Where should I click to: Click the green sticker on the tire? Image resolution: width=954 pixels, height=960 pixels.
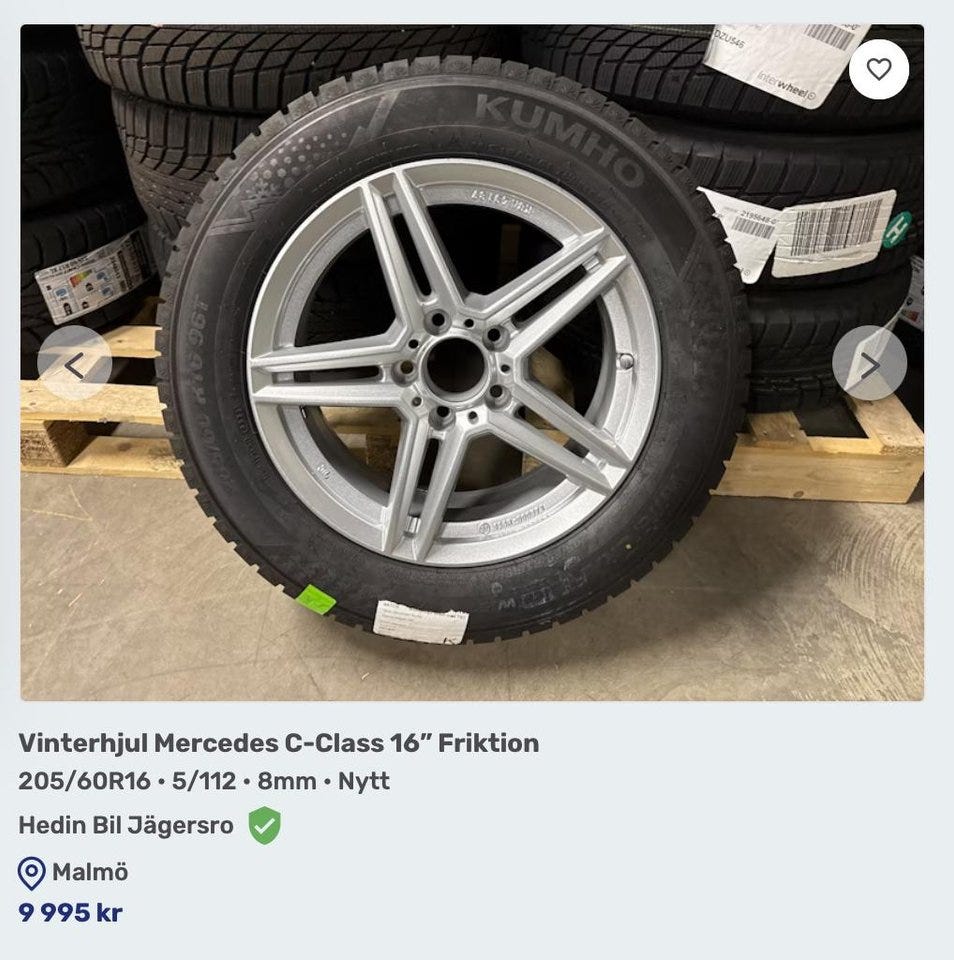tap(318, 600)
